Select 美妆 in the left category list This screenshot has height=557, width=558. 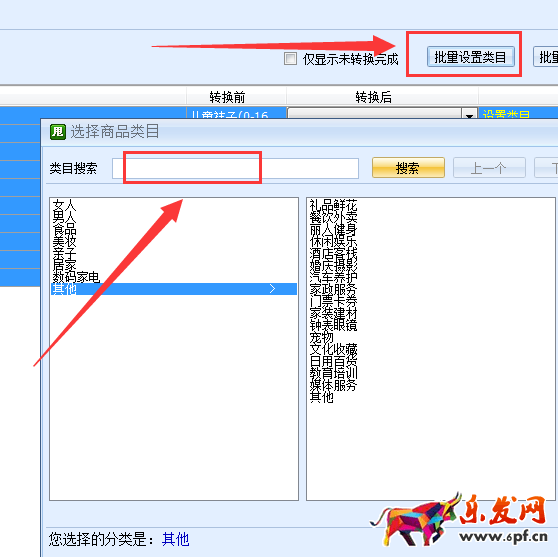pos(64,241)
